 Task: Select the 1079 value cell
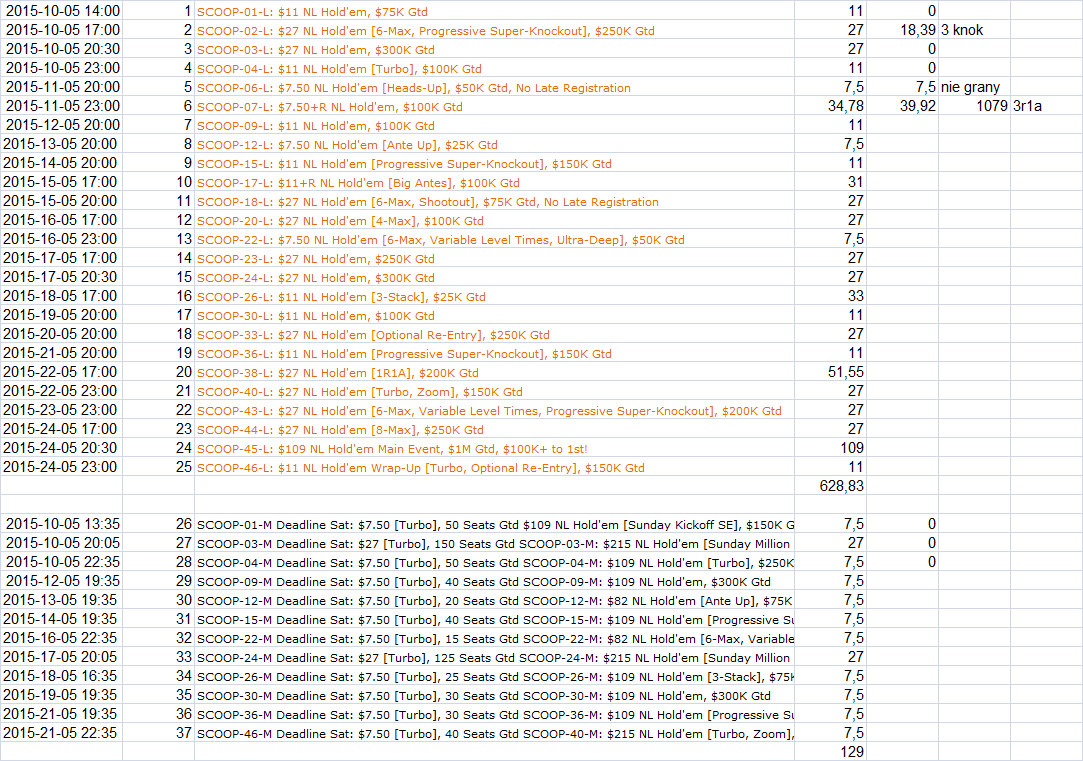tap(975, 106)
